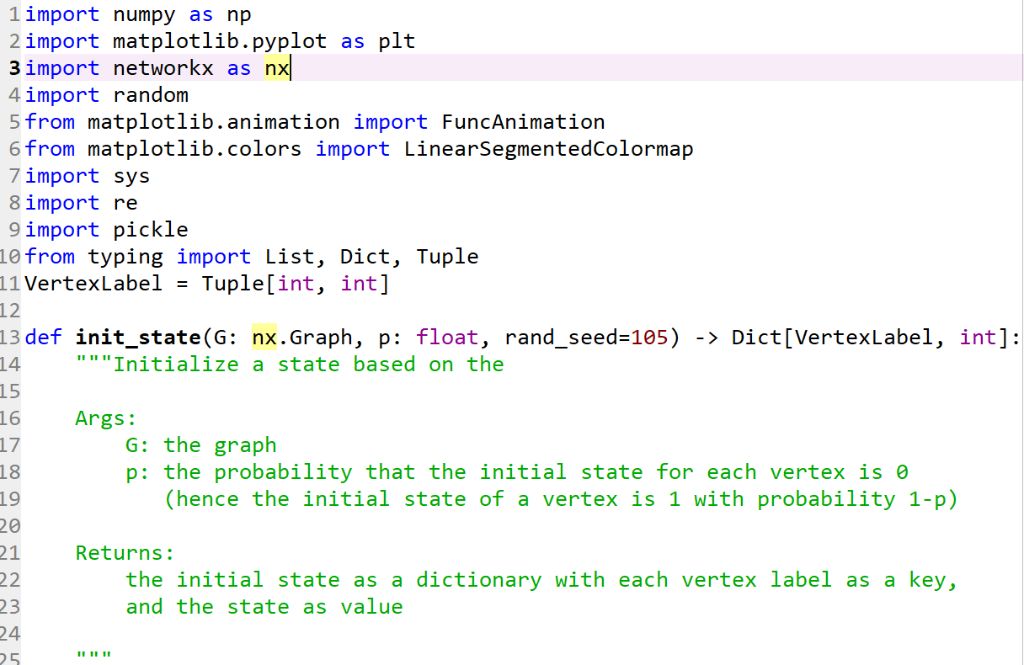Click the highlighted nx in nx.Graph

[x=264, y=337]
